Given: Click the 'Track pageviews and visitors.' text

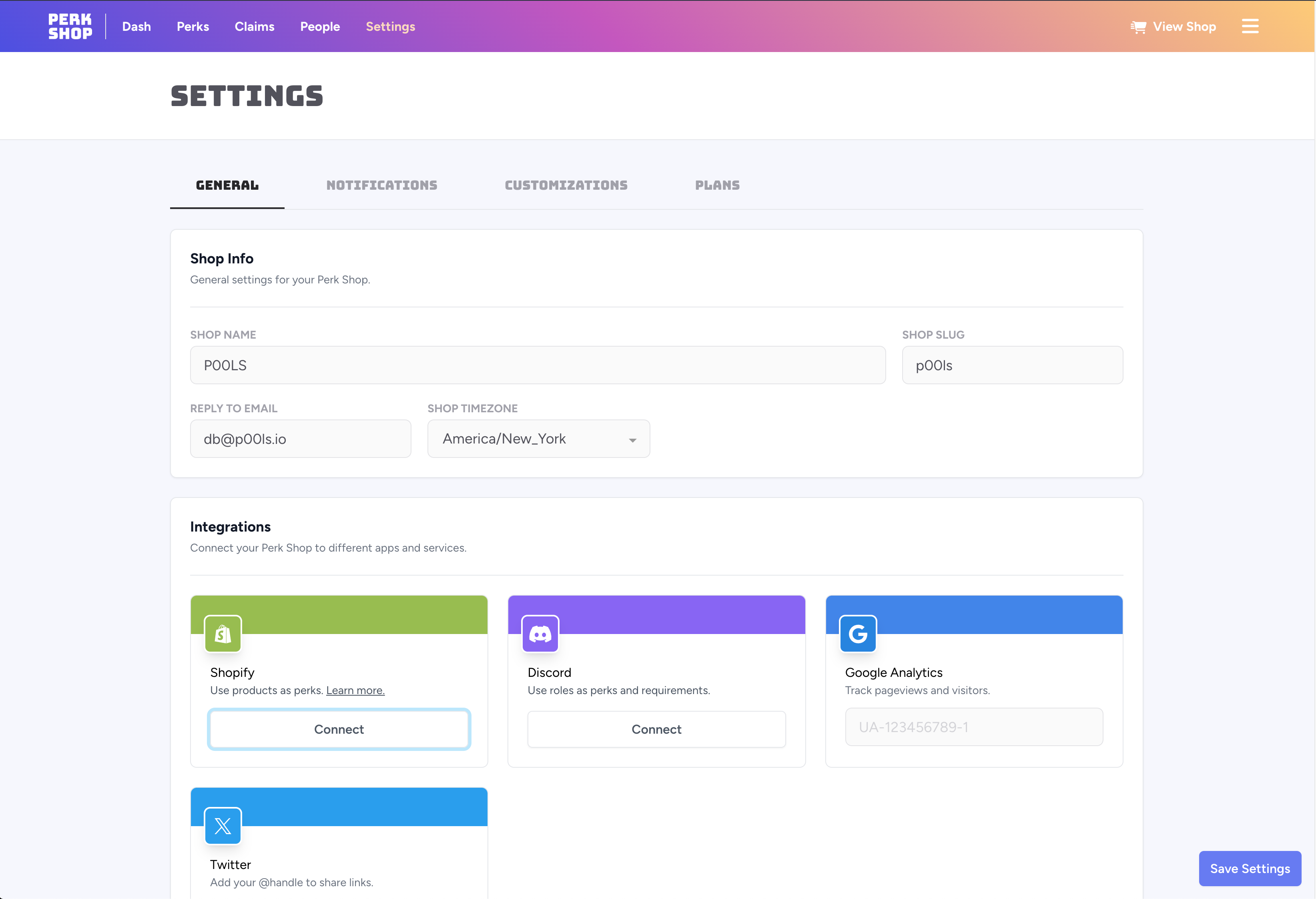Looking at the screenshot, I should (917, 690).
